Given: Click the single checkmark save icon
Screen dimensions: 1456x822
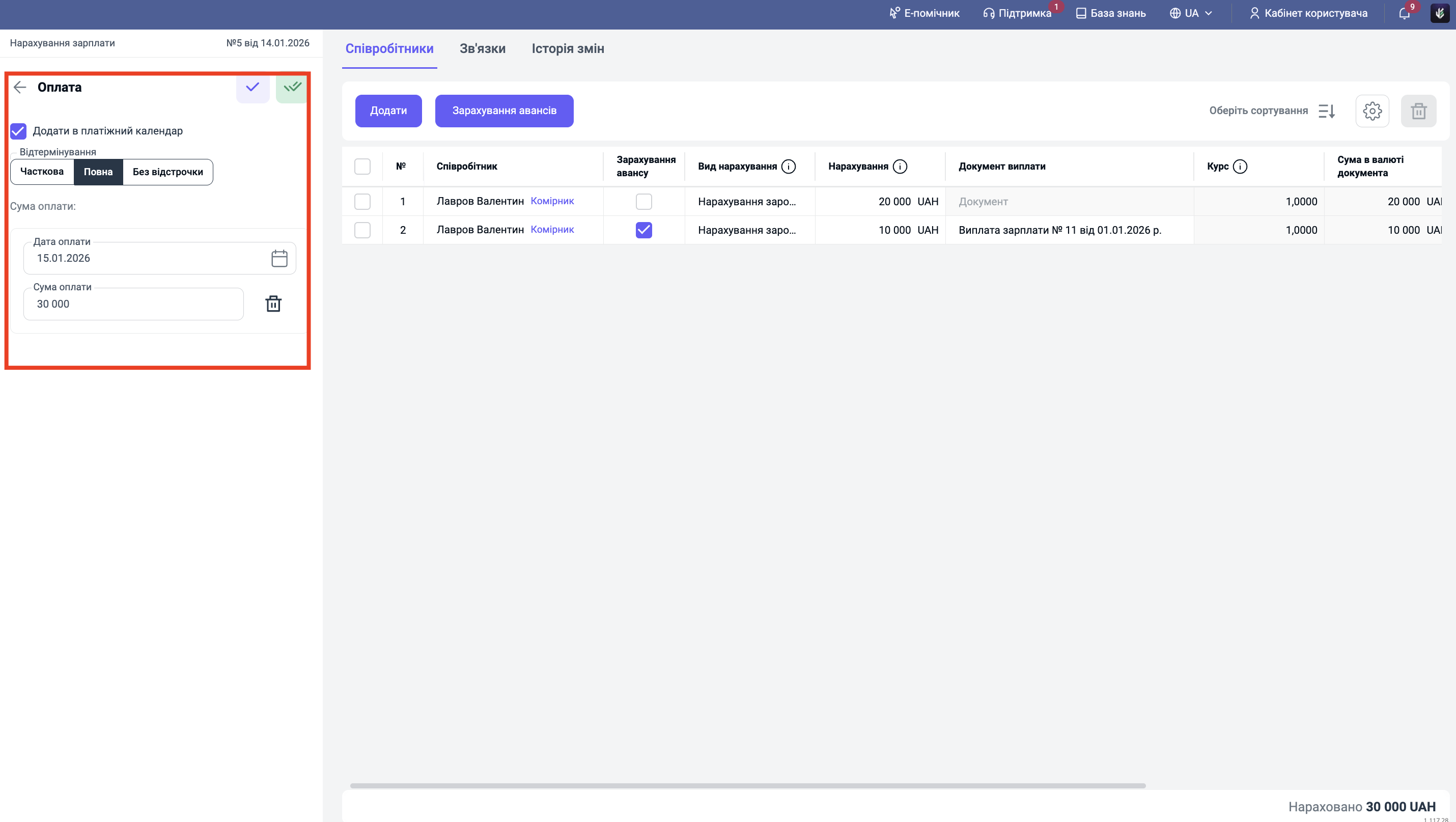Looking at the screenshot, I should (x=252, y=87).
